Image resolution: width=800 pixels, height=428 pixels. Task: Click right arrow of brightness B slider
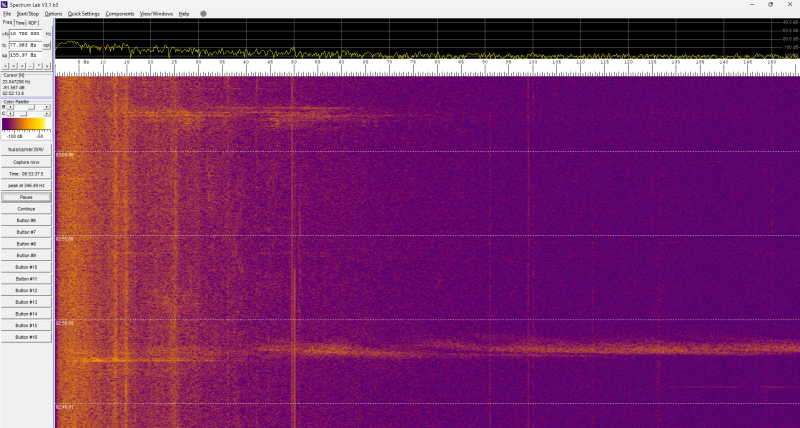tap(46, 107)
